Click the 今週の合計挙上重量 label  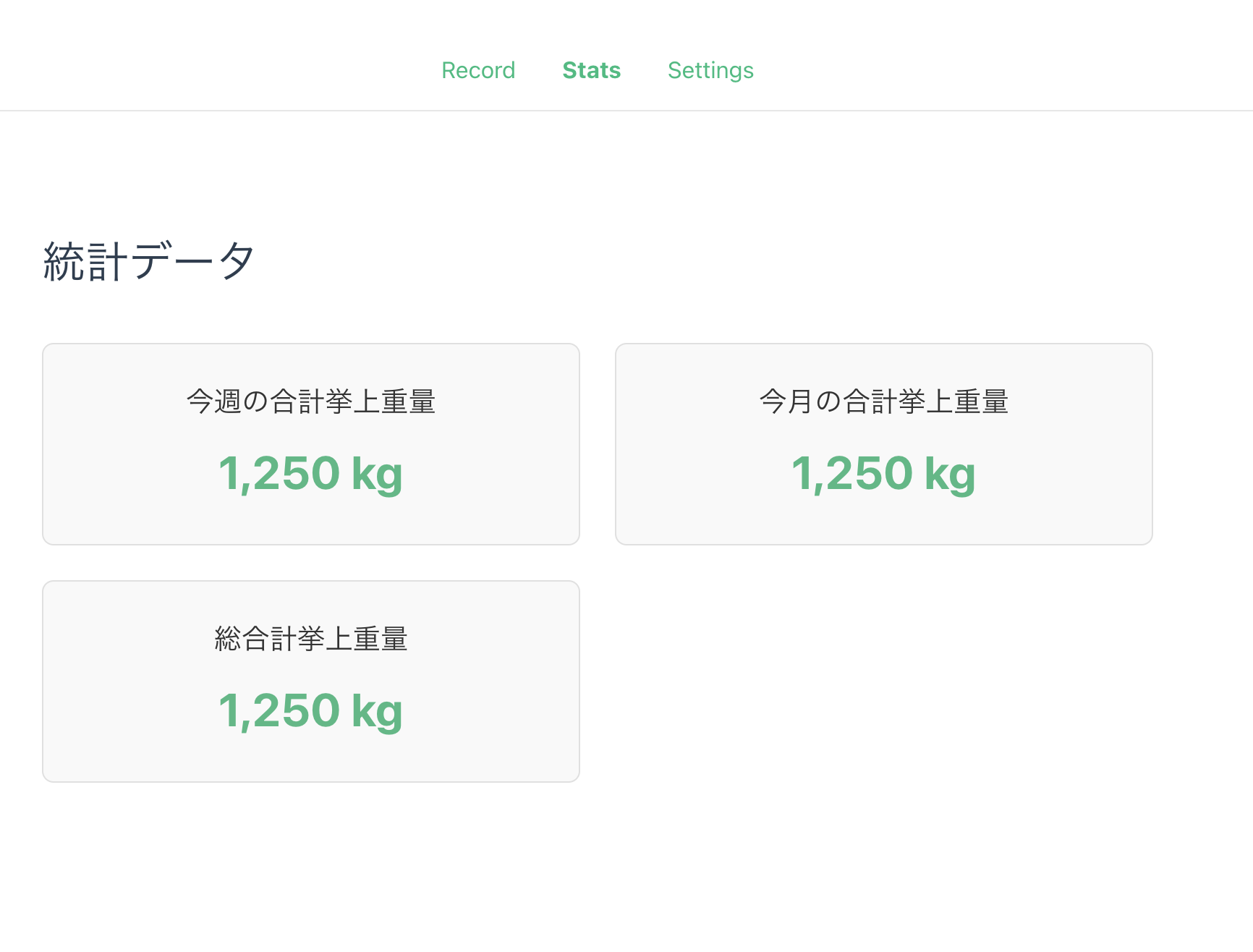coord(311,401)
